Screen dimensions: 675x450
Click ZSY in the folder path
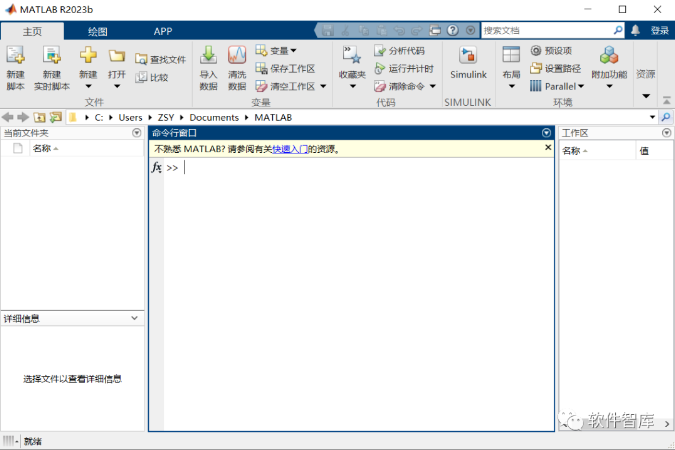point(166,118)
